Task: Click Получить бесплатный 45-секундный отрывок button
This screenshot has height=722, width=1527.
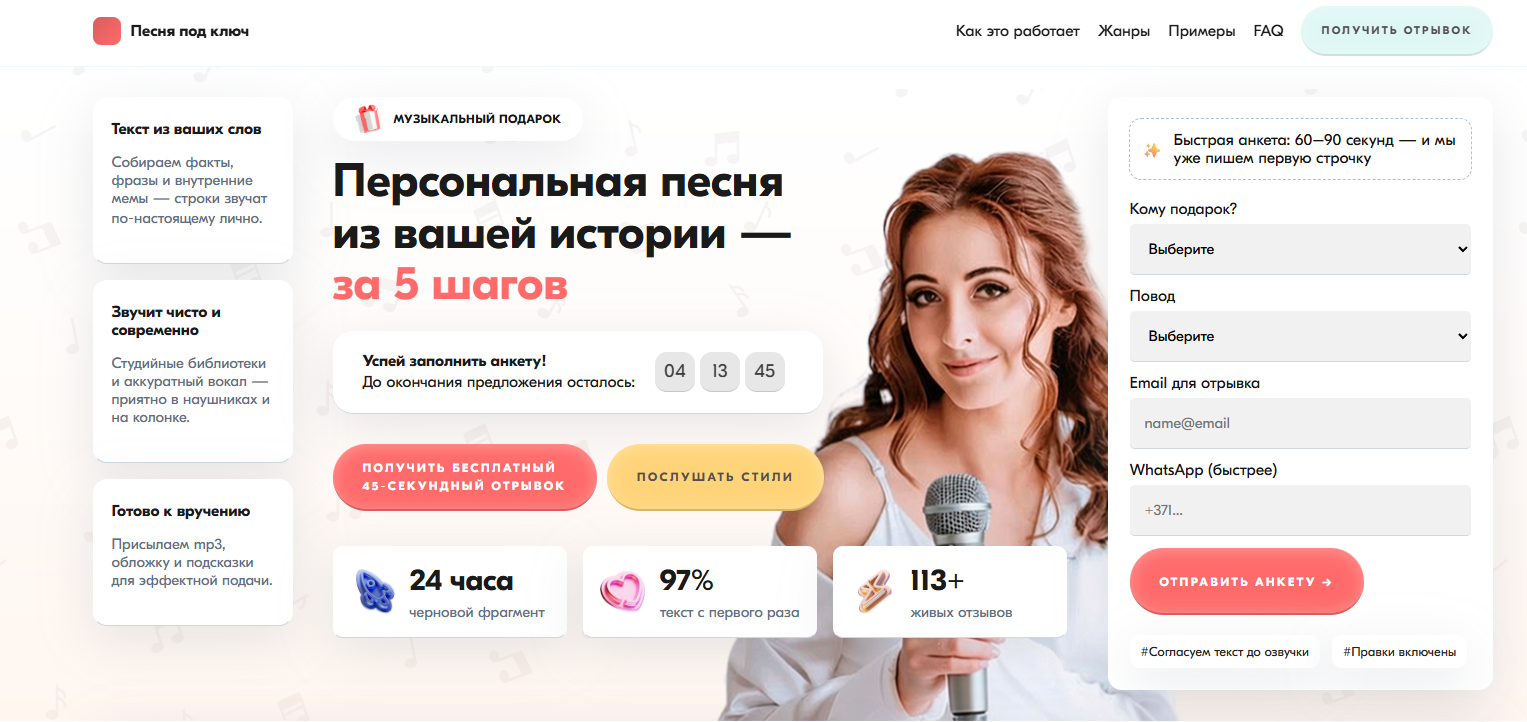Action: tap(464, 477)
